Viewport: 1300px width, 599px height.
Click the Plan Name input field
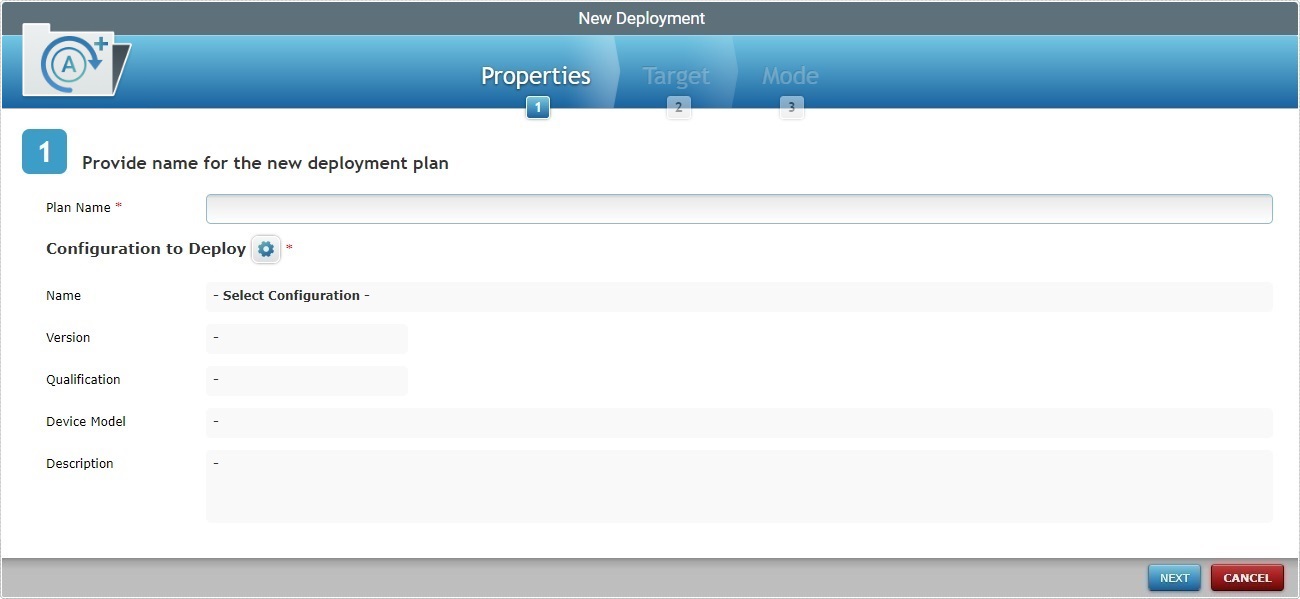(738, 208)
